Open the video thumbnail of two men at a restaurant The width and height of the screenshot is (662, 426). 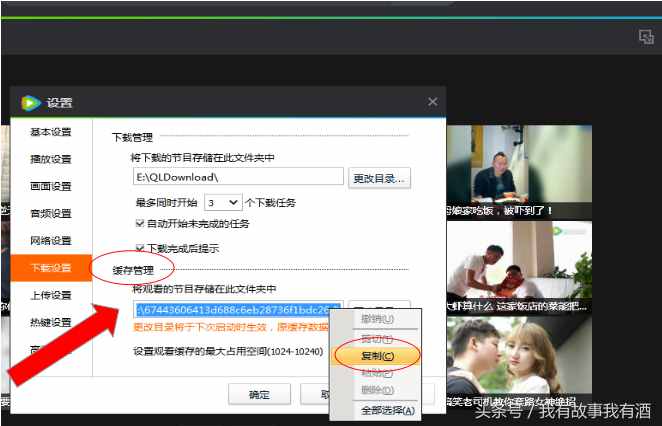[x=519, y=266]
